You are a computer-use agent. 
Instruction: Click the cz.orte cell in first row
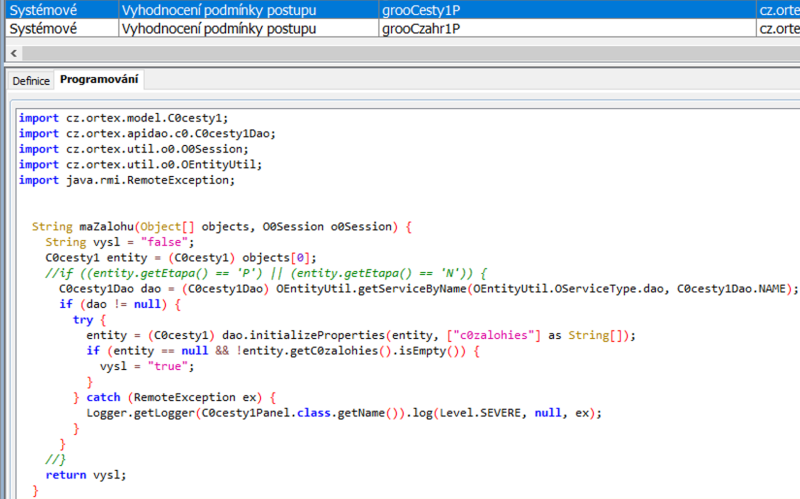[x=778, y=10]
